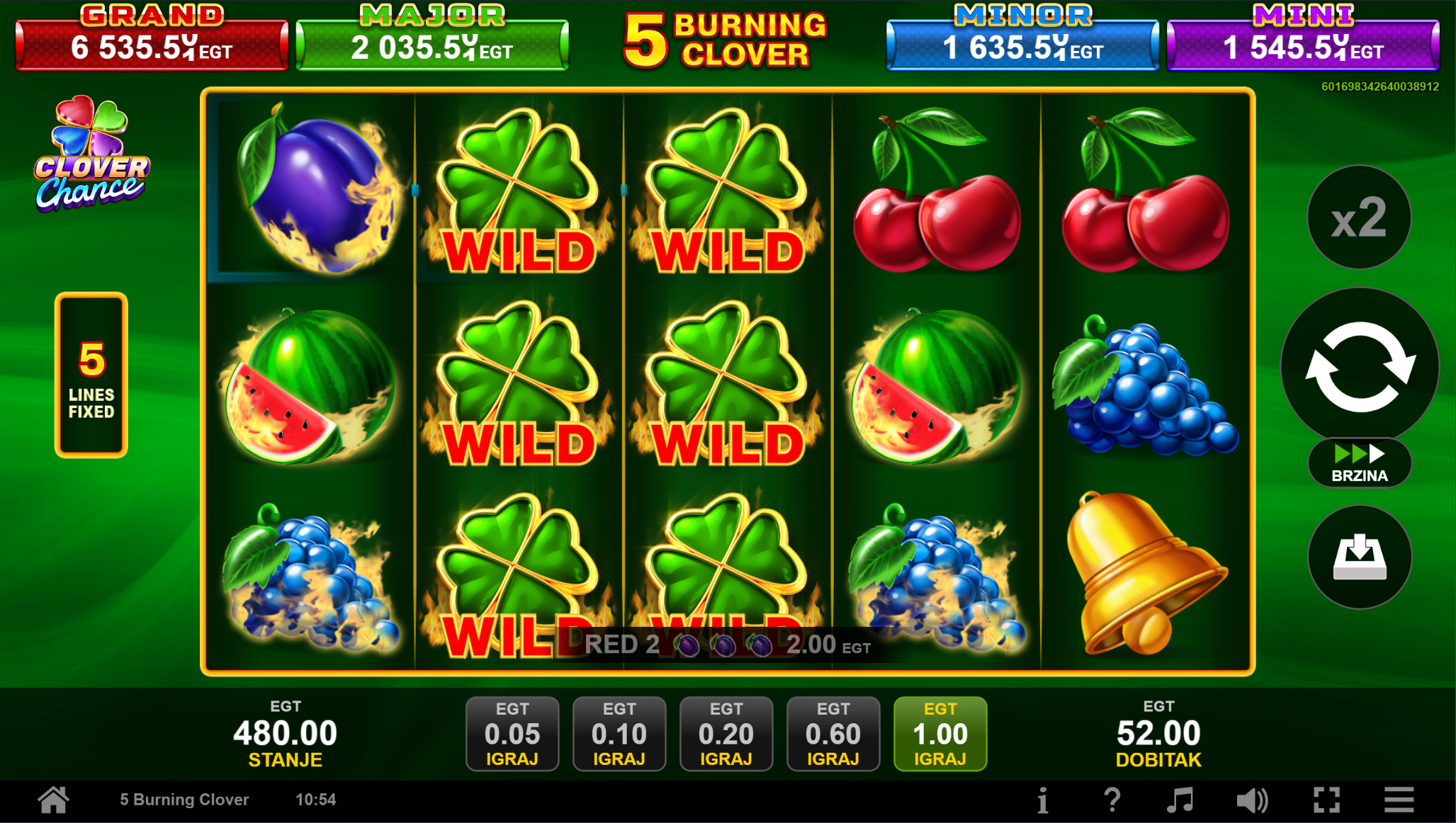Open the game info 'i' icon
Viewport: 1456px width, 823px height.
1042,801
